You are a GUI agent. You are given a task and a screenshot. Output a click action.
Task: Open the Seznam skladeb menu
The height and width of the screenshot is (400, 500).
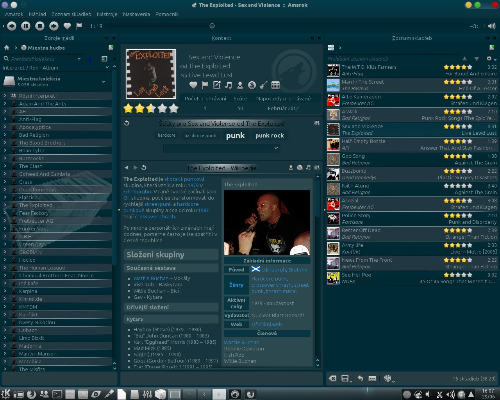click(71, 14)
